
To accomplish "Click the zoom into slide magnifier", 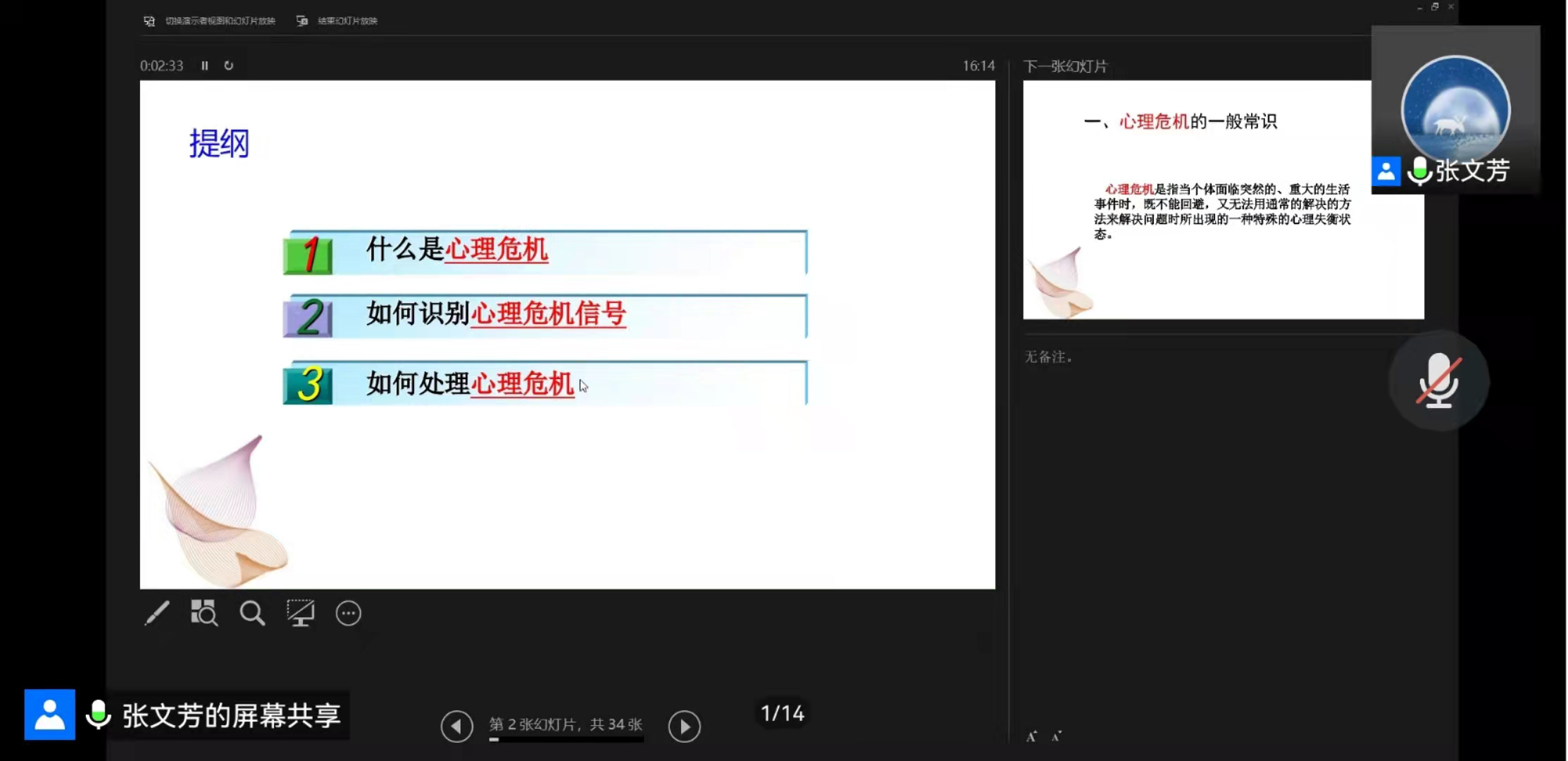I will click(x=252, y=613).
